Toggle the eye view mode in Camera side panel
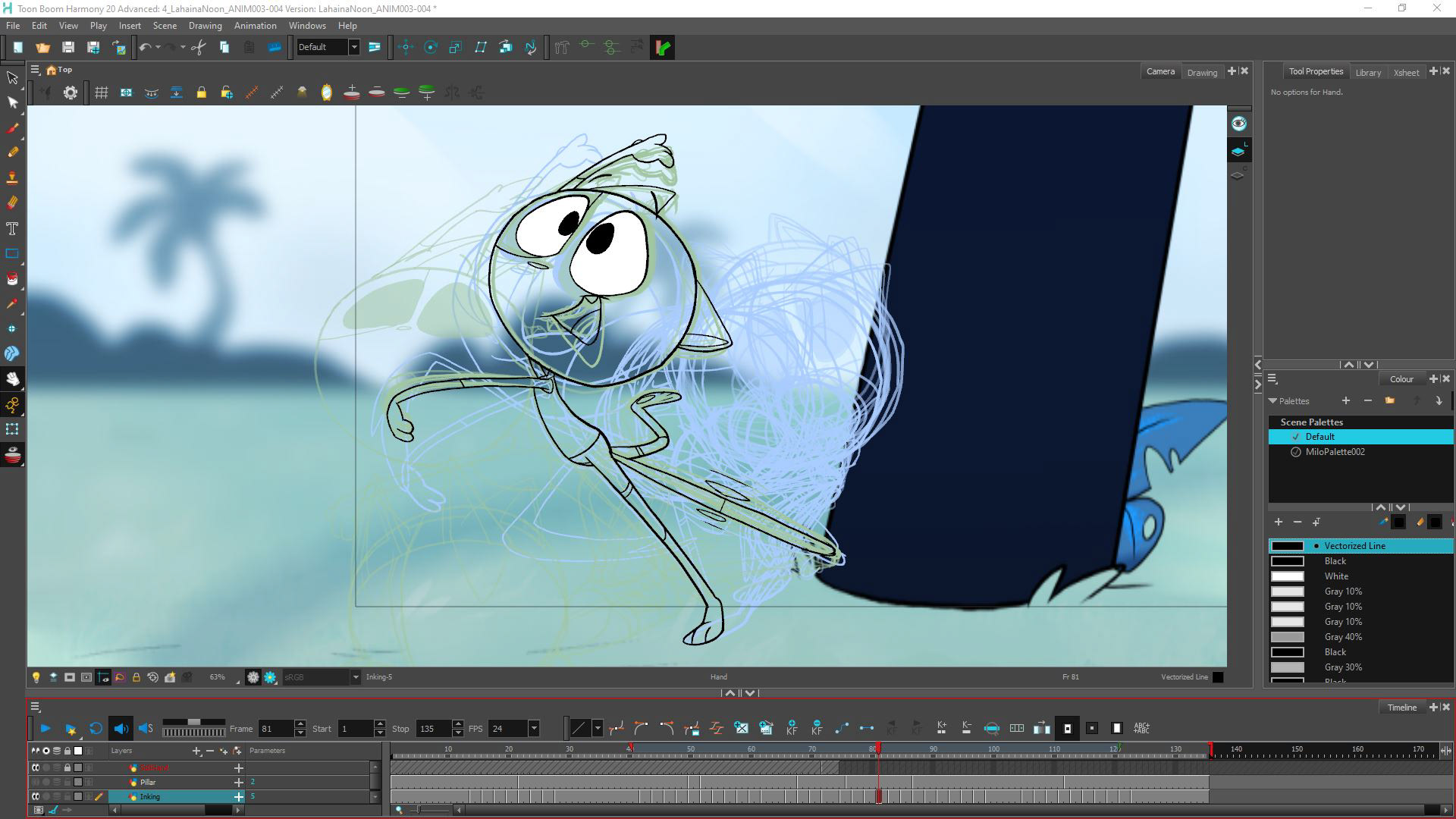This screenshot has width=1456, height=819. (x=1238, y=124)
